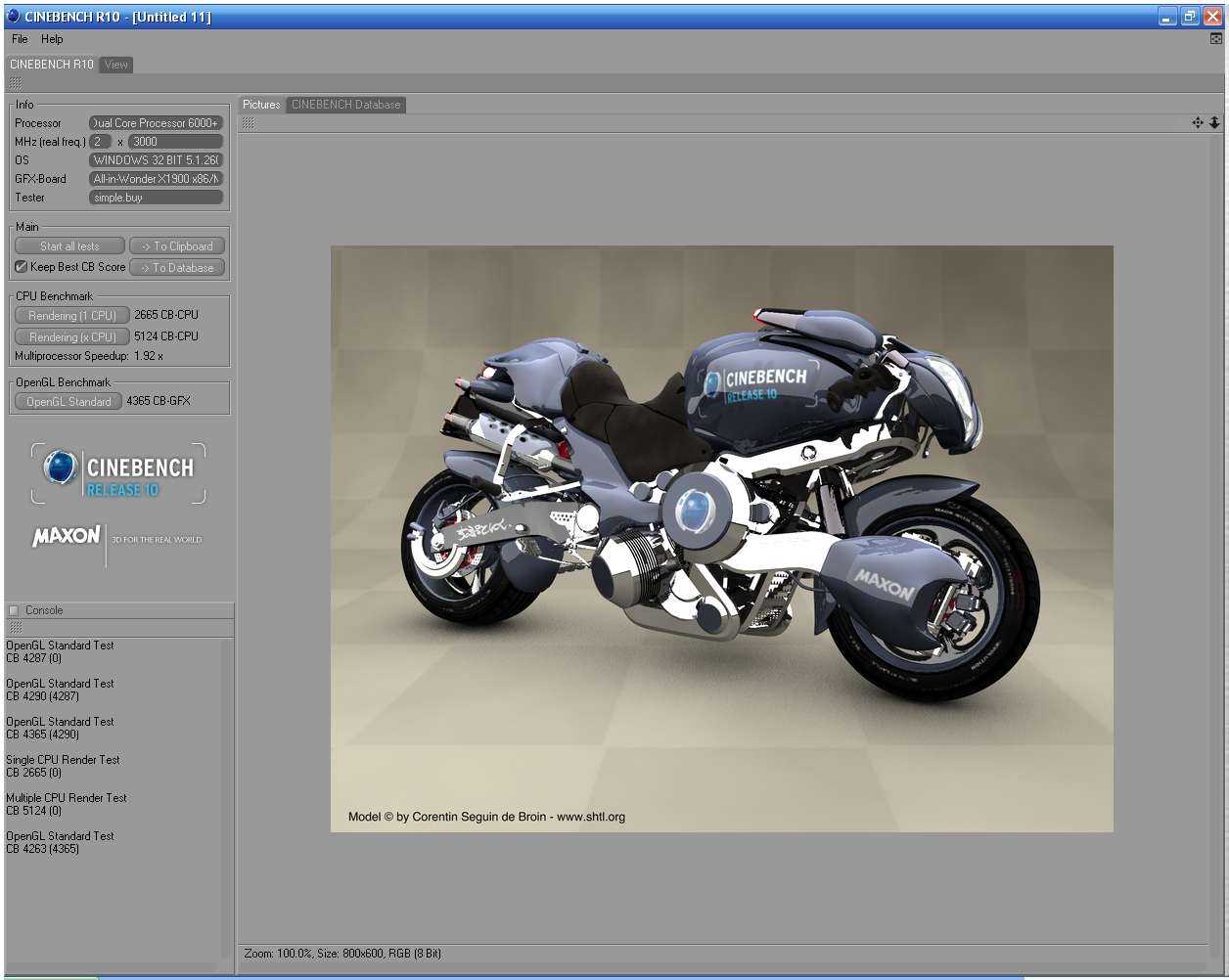Switch to the CINEBENCH R10 tab
This screenshot has width=1229, height=980.
[51, 65]
